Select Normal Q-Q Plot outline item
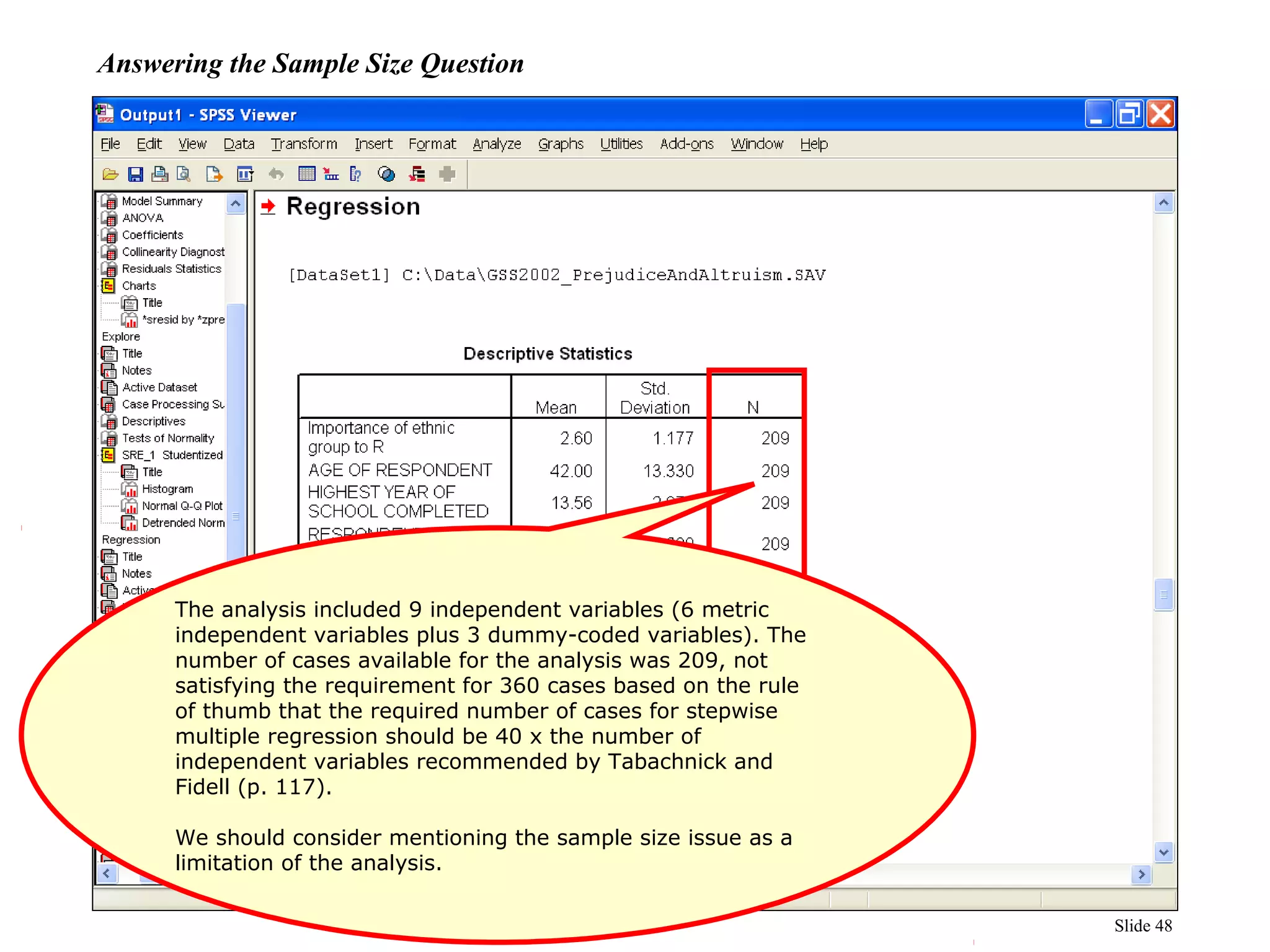 pos(182,506)
